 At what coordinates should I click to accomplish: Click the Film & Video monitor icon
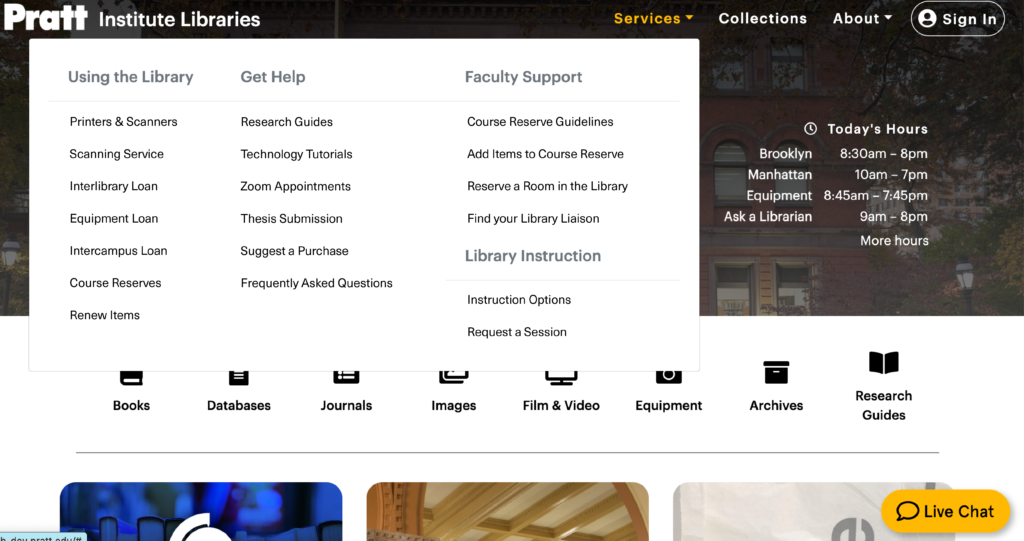(561, 378)
